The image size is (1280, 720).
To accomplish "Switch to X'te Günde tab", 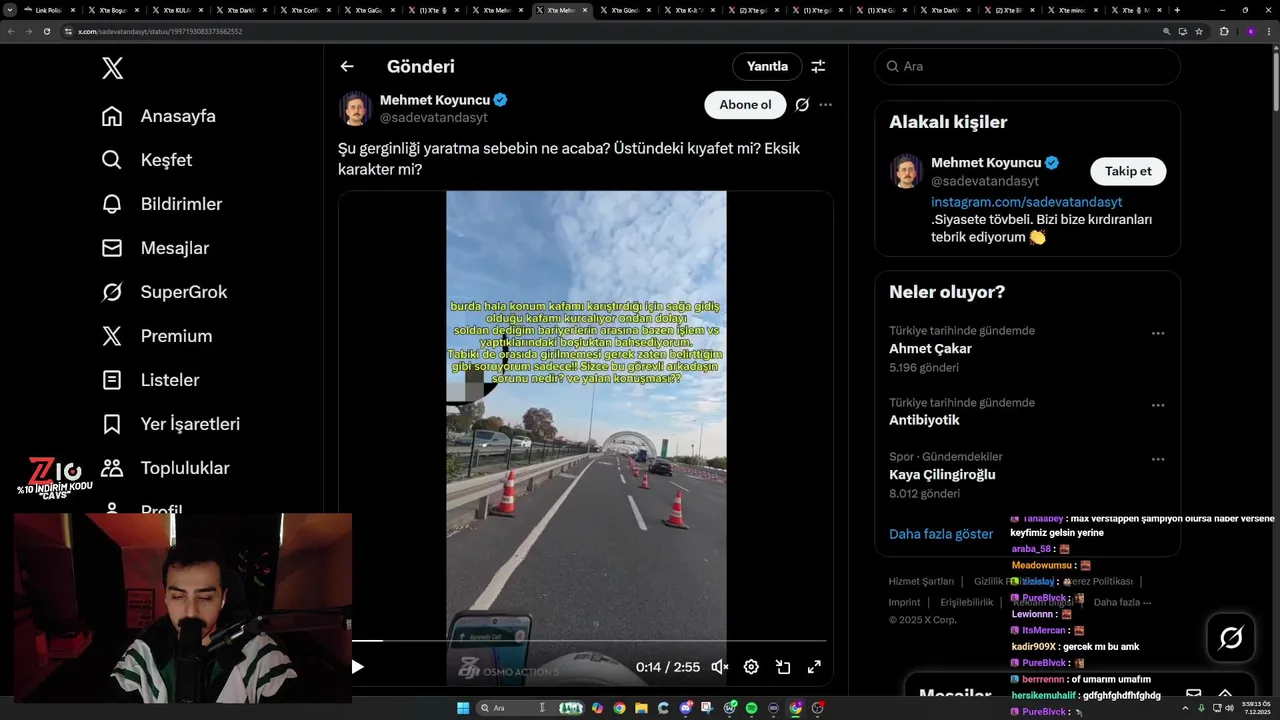I will coord(625,10).
